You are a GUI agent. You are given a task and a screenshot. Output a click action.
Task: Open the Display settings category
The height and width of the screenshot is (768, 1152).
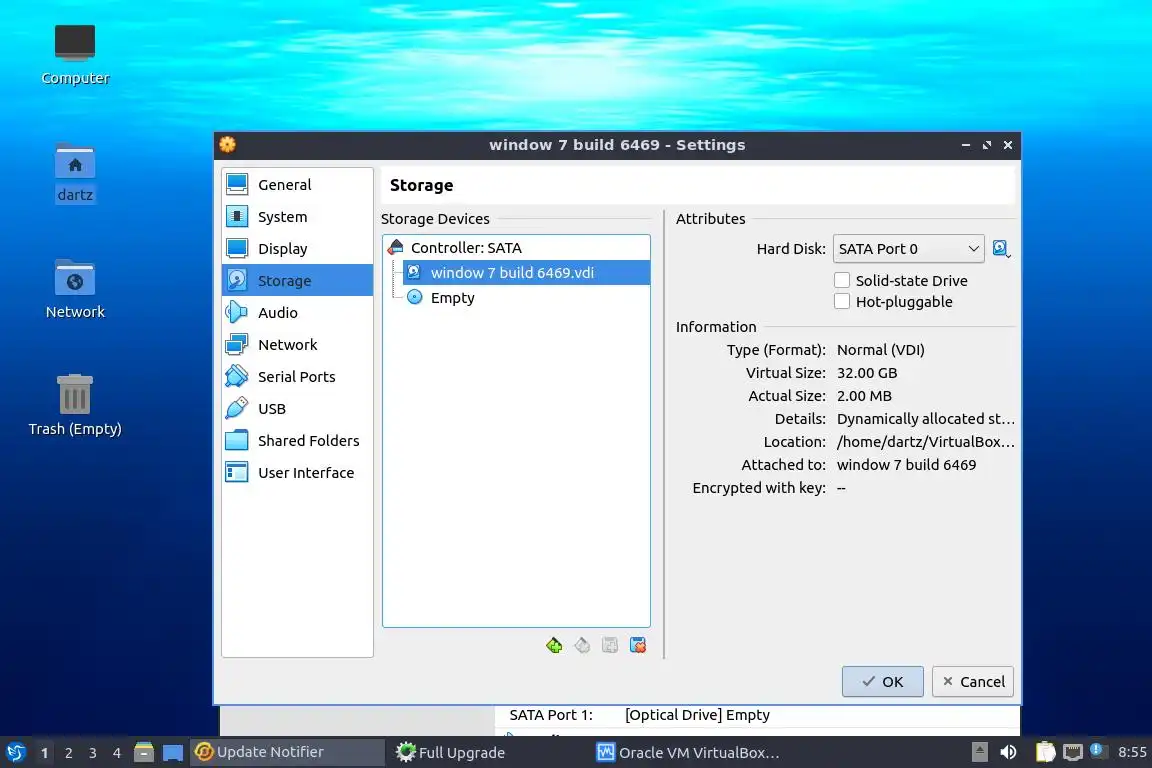[298, 248]
